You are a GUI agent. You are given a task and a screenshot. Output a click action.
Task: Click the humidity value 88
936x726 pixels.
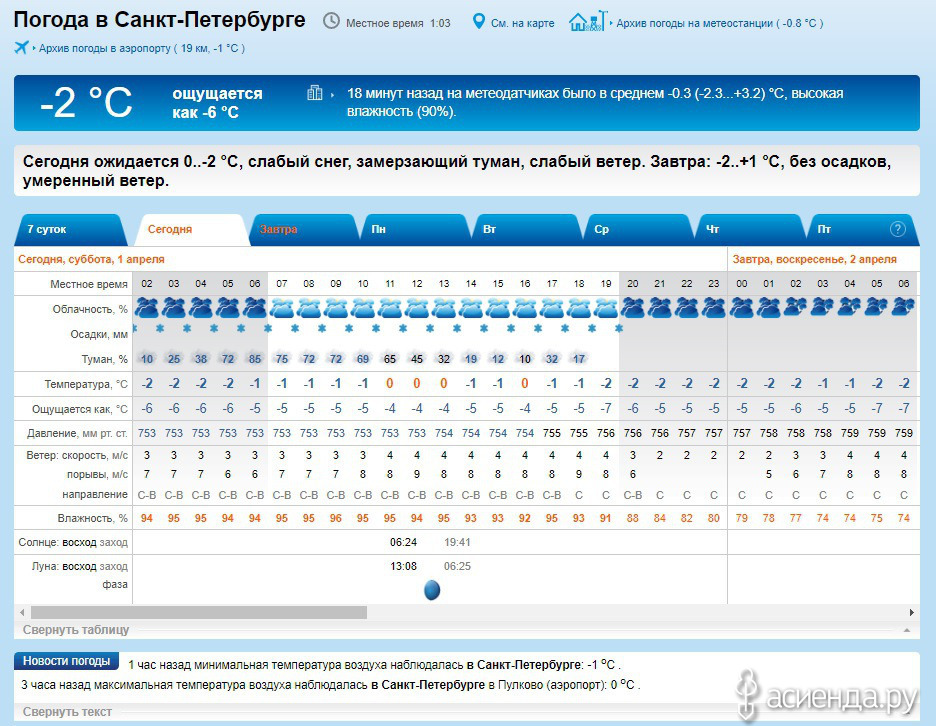[x=633, y=518]
